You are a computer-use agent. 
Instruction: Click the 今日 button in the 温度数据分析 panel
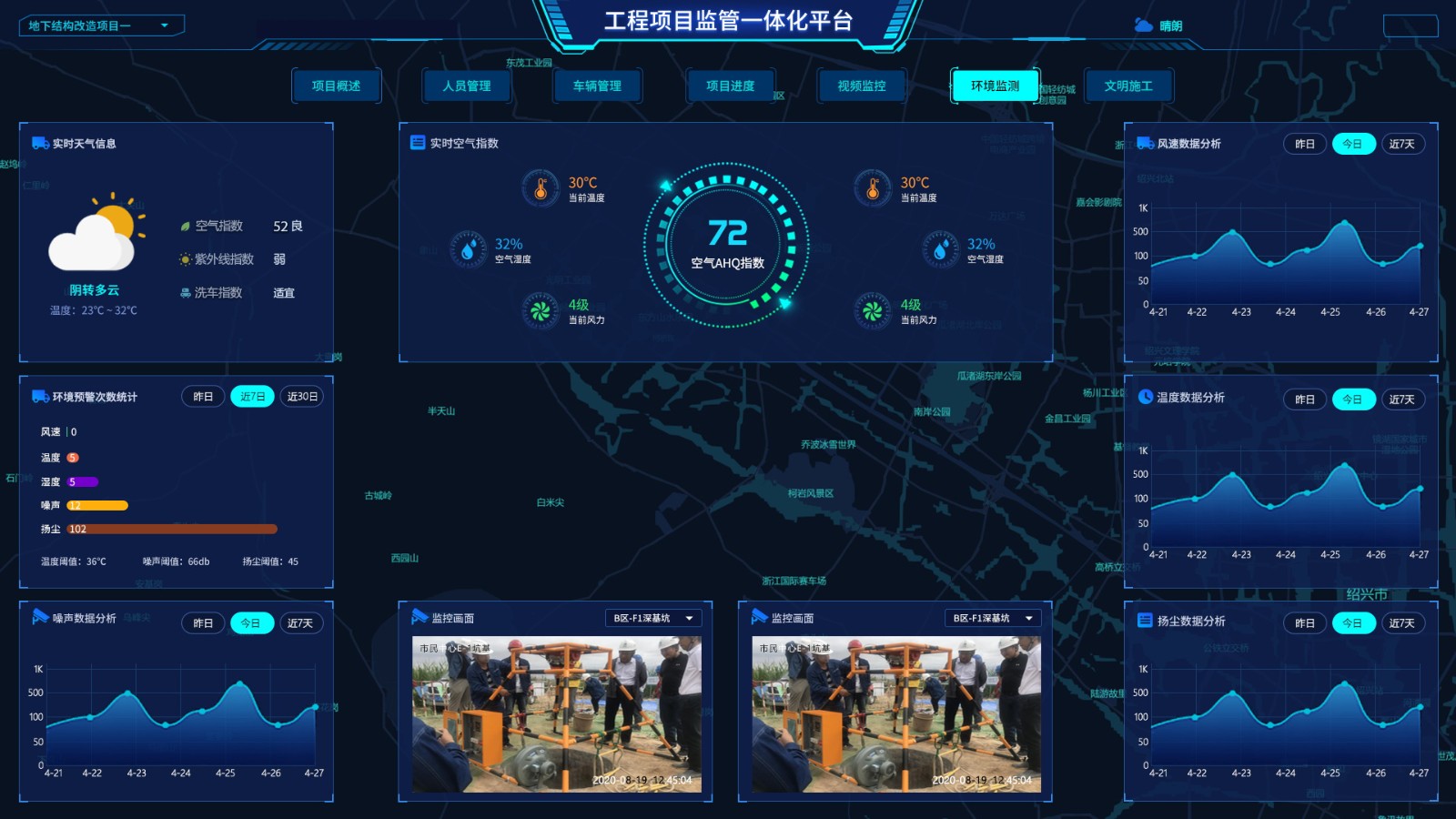[1353, 399]
